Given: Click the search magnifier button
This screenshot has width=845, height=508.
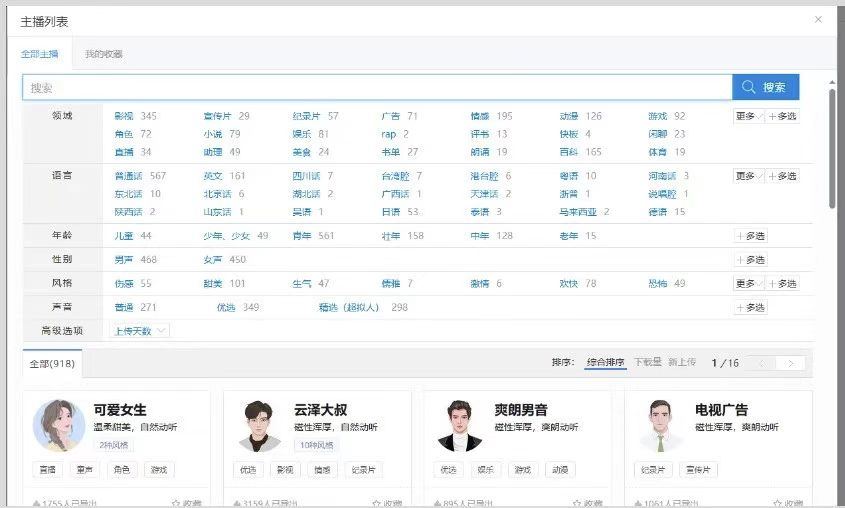Looking at the screenshot, I should tap(765, 87).
